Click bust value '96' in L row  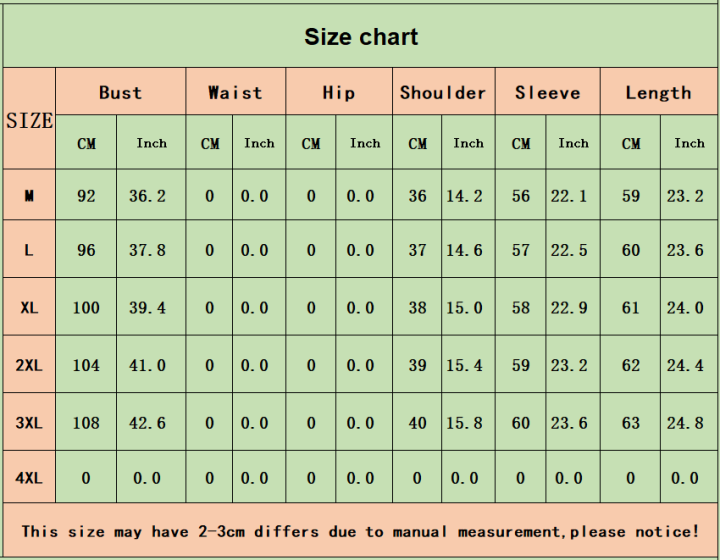coord(86,250)
